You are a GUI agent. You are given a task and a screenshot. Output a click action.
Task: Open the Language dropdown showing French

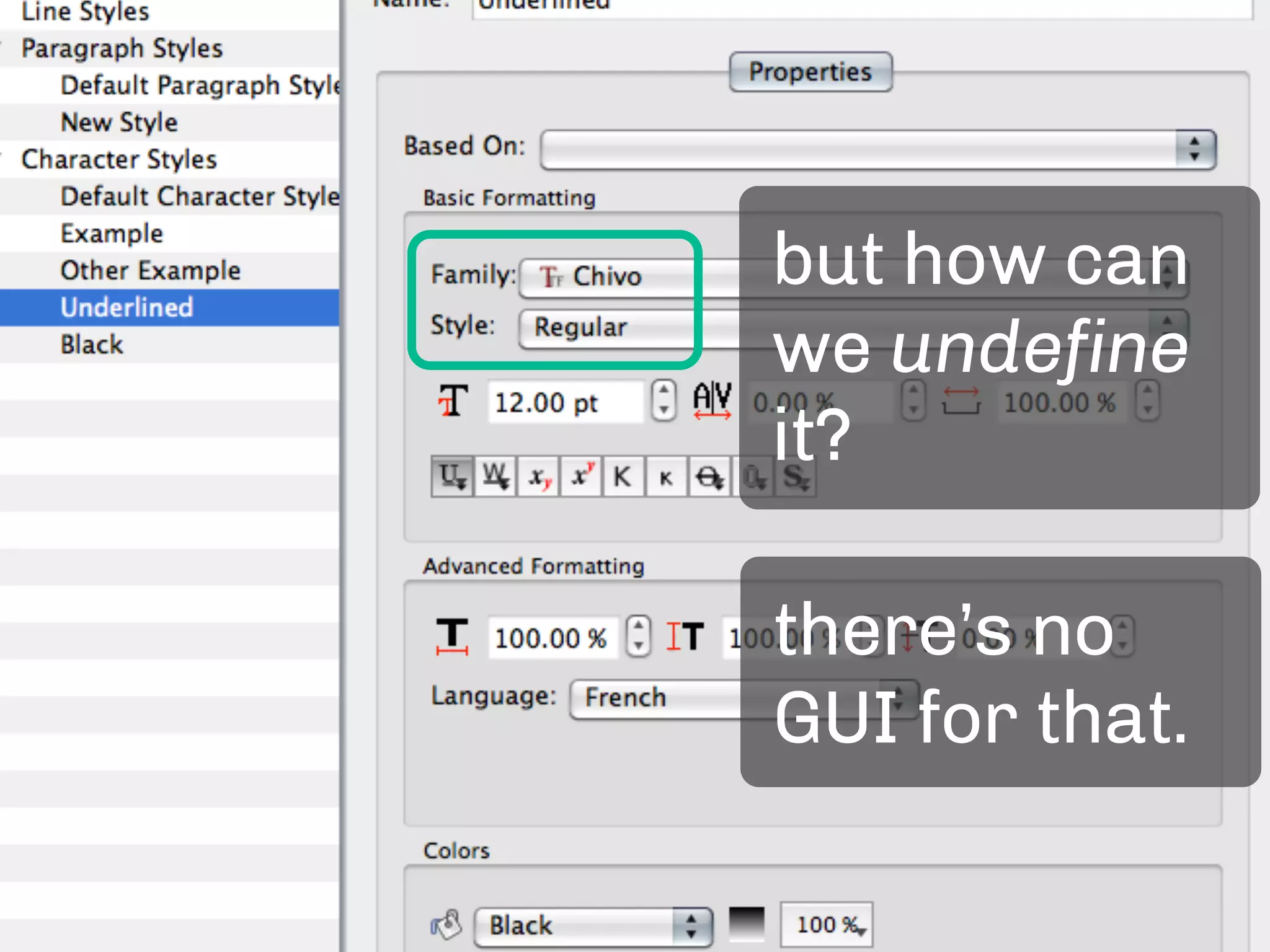[x=744, y=699]
